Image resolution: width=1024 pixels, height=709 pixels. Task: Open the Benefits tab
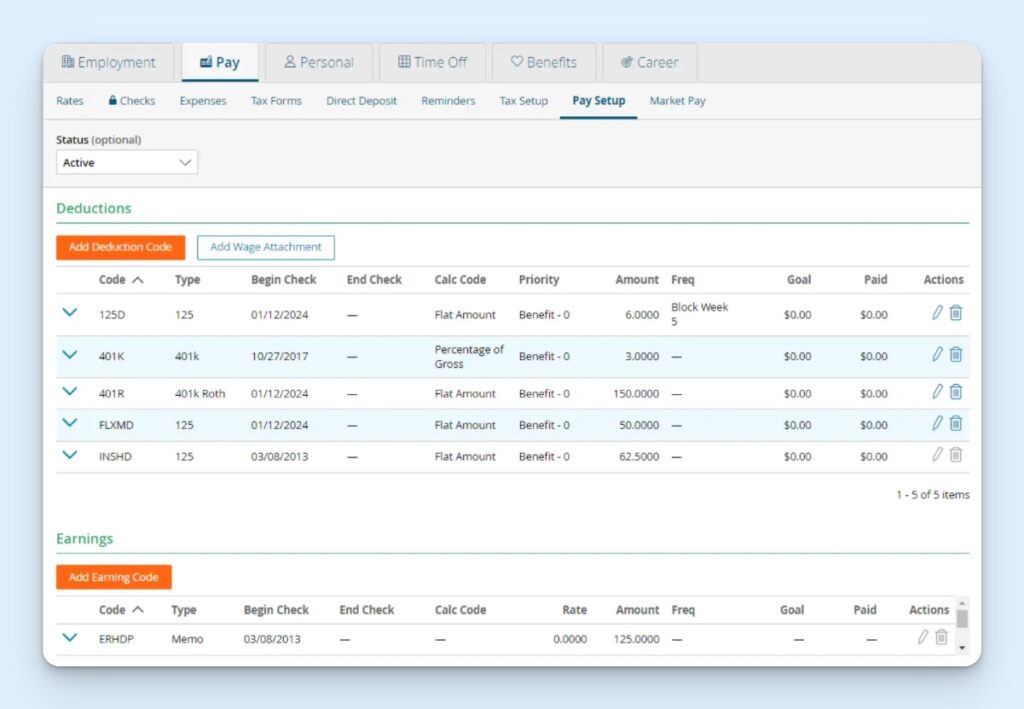point(544,63)
